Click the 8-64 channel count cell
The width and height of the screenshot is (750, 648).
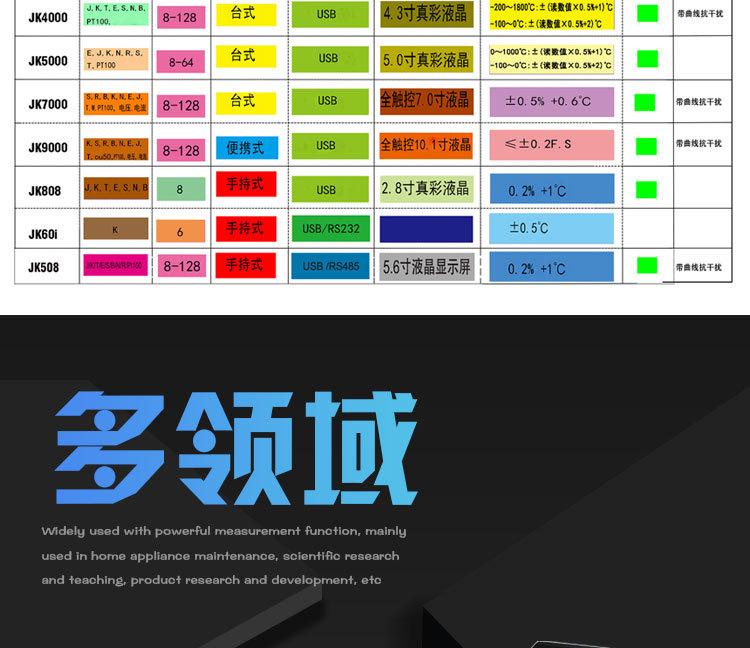(x=181, y=62)
